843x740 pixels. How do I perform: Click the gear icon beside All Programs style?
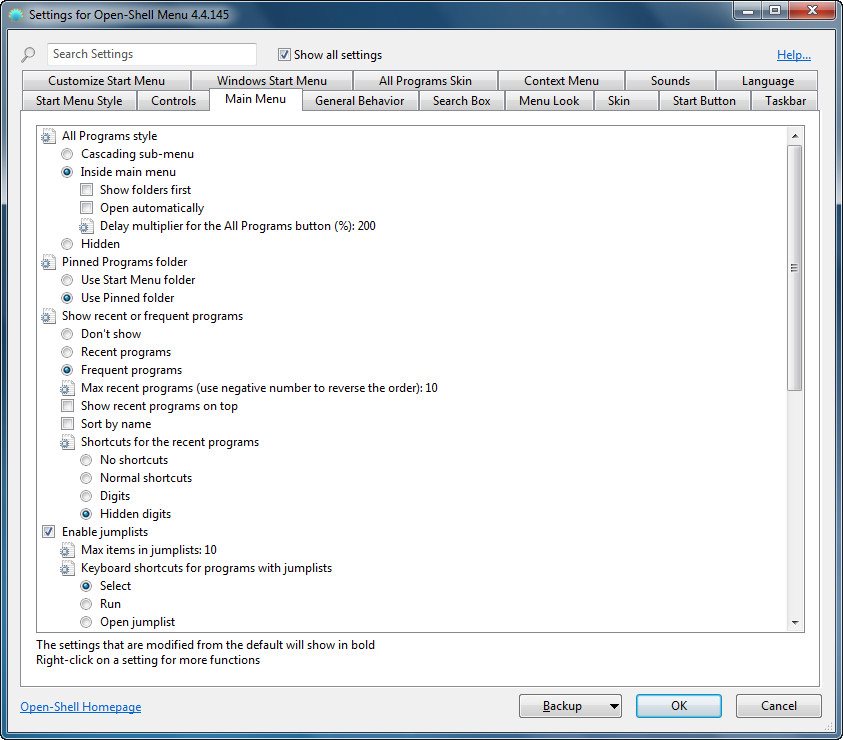click(48, 136)
